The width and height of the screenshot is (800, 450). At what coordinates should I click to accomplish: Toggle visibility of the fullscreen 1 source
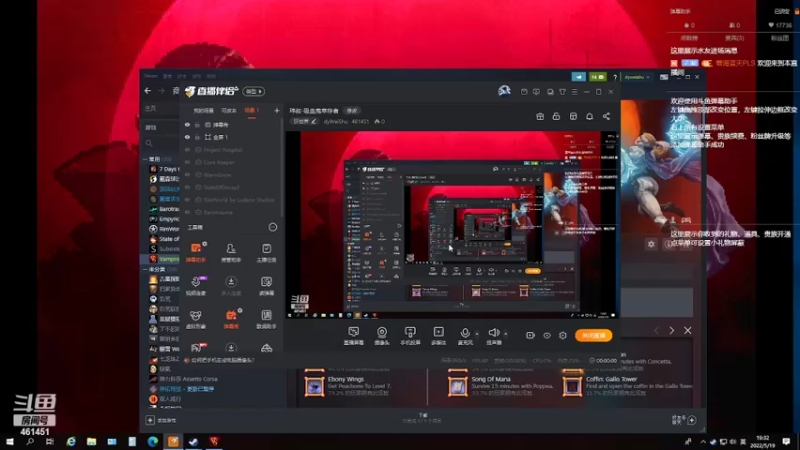(x=187, y=137)
